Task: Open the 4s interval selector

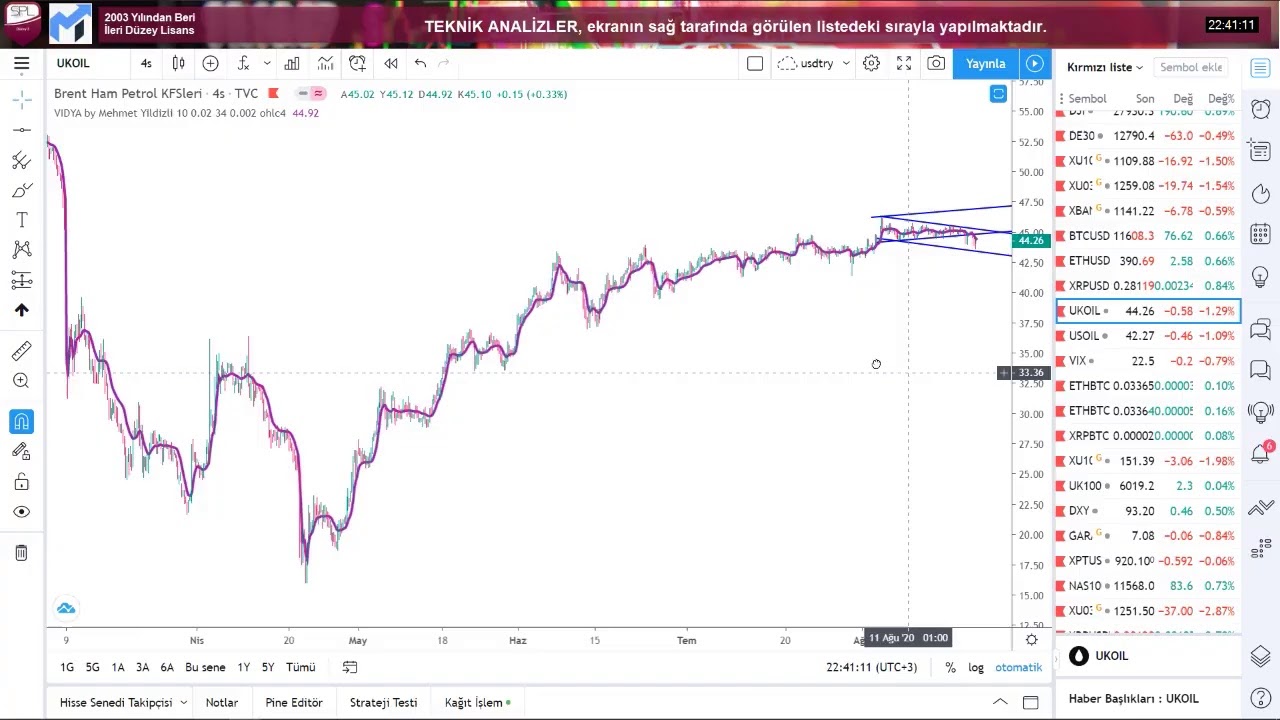Action: 146,63
